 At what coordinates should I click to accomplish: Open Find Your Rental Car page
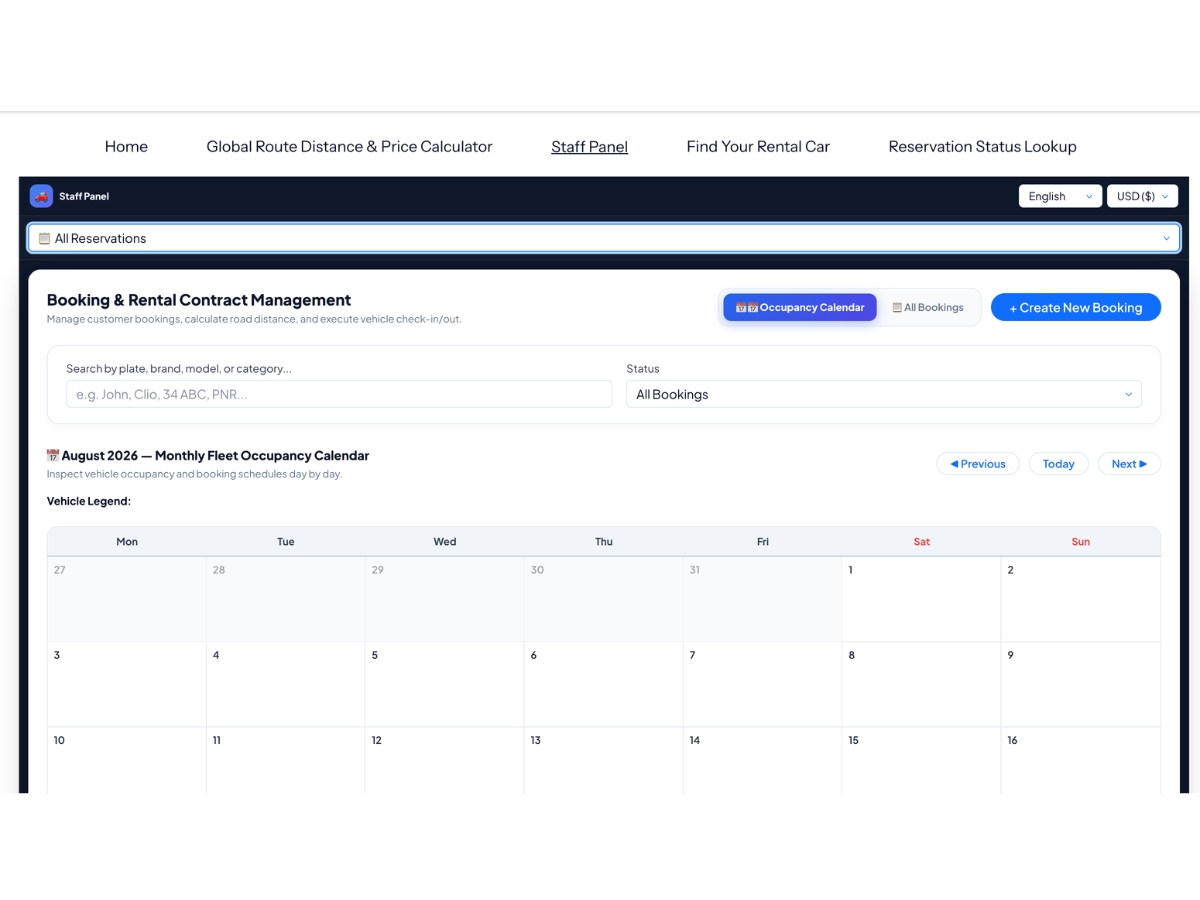(758, 146)
